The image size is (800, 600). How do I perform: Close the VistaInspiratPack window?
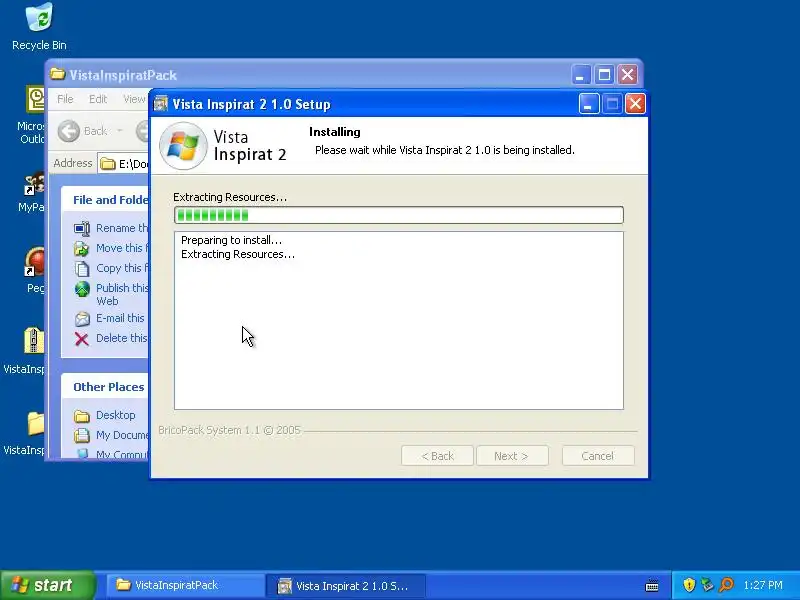[x=628, y=75]
